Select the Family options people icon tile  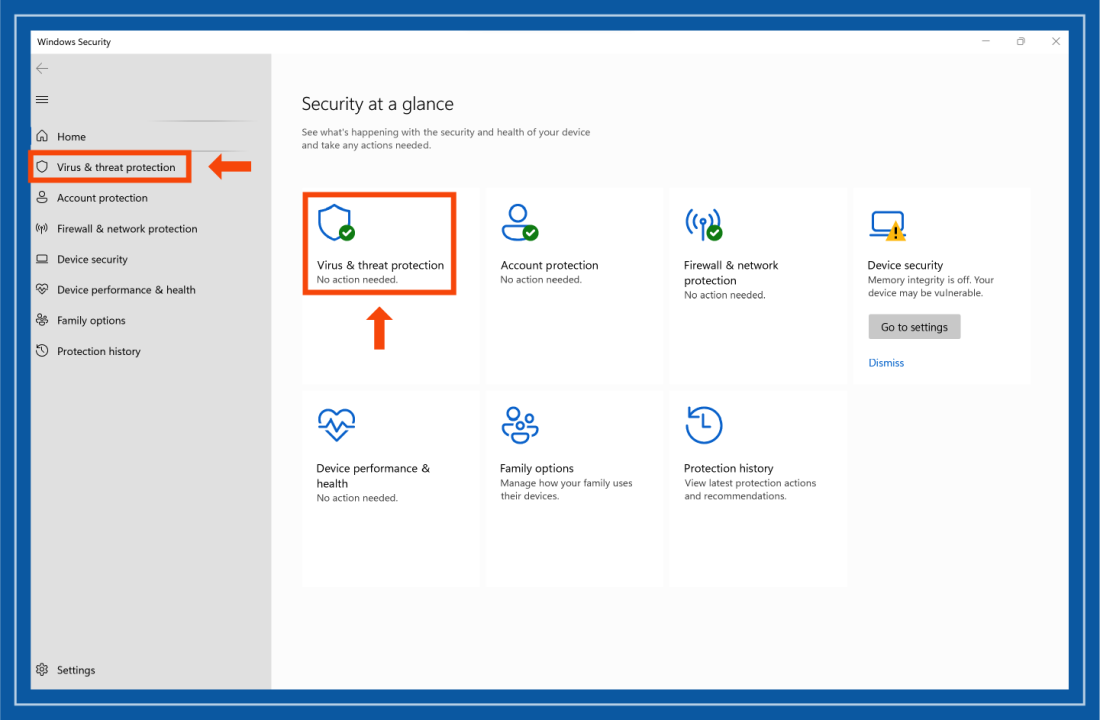pyautogui.click(x=520, y=425)
